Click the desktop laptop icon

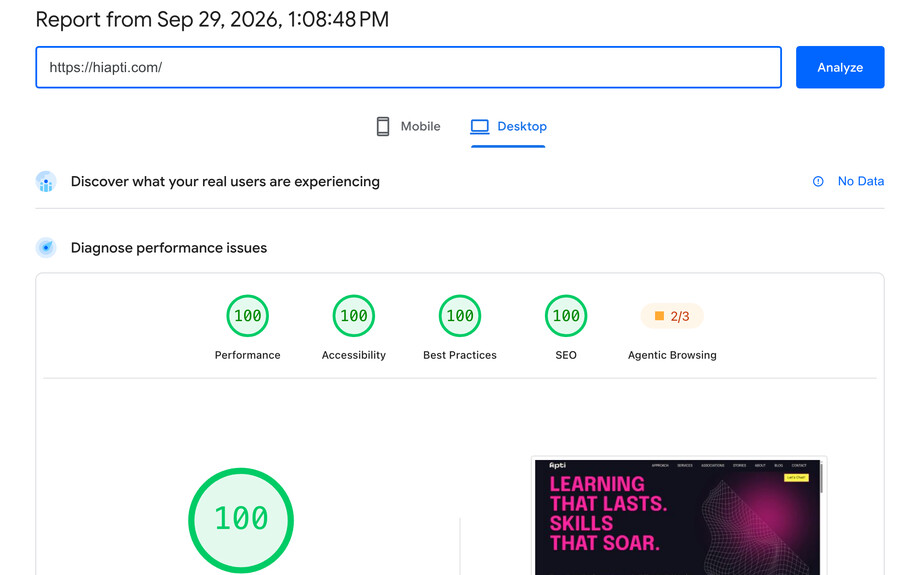(479, 127)
